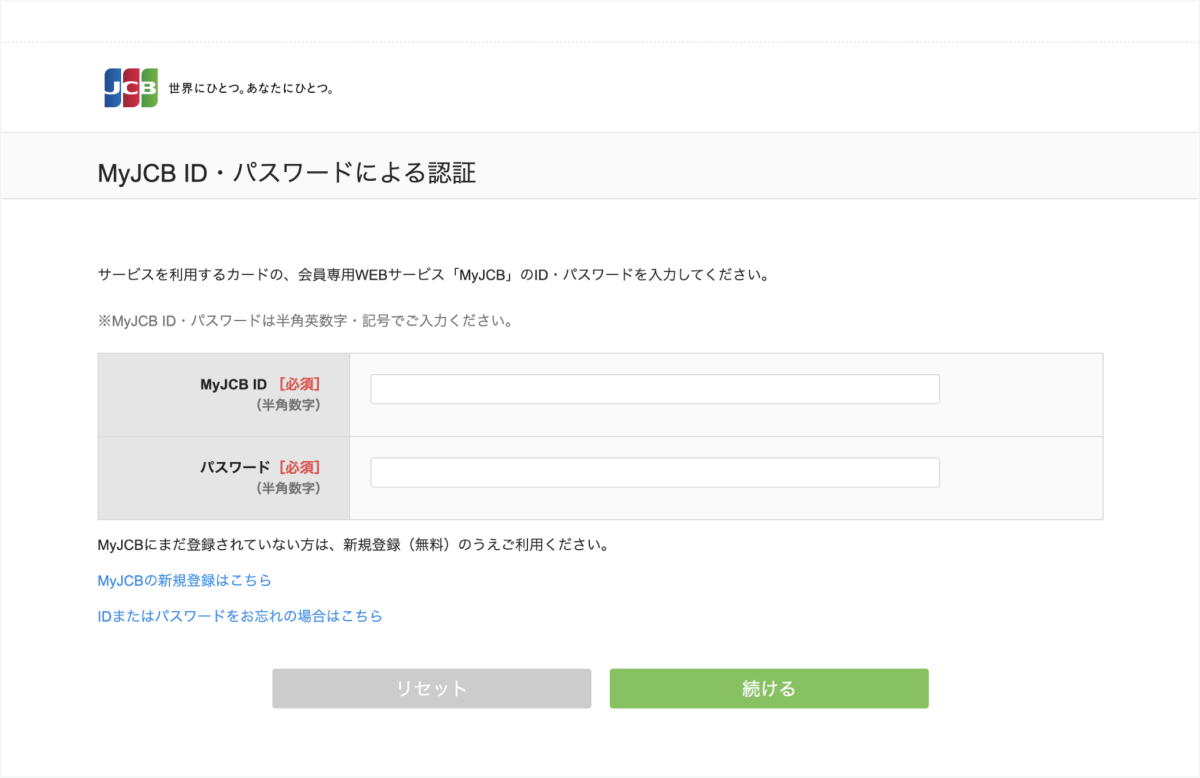Click the MyJCB ID field label
The width and height of the screenshot is (1200, 778).
233,384
